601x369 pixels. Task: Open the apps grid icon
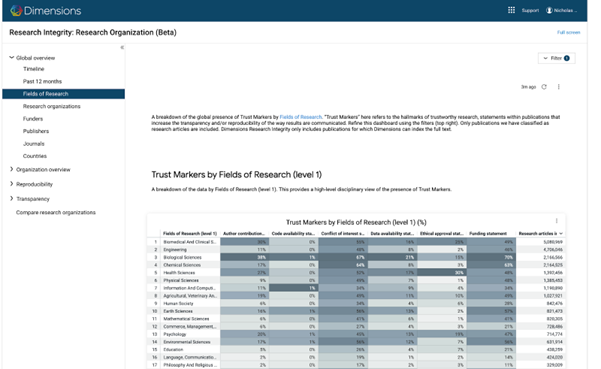pyautogui.click(x=511, y=10)
